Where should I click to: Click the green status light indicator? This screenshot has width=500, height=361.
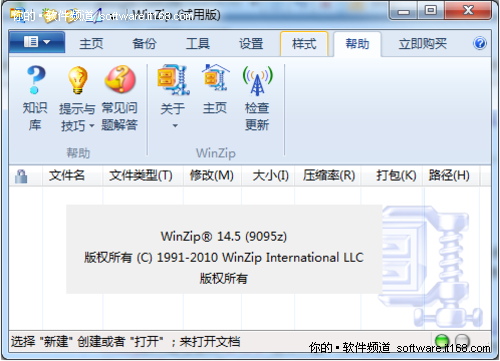(442, 341)
